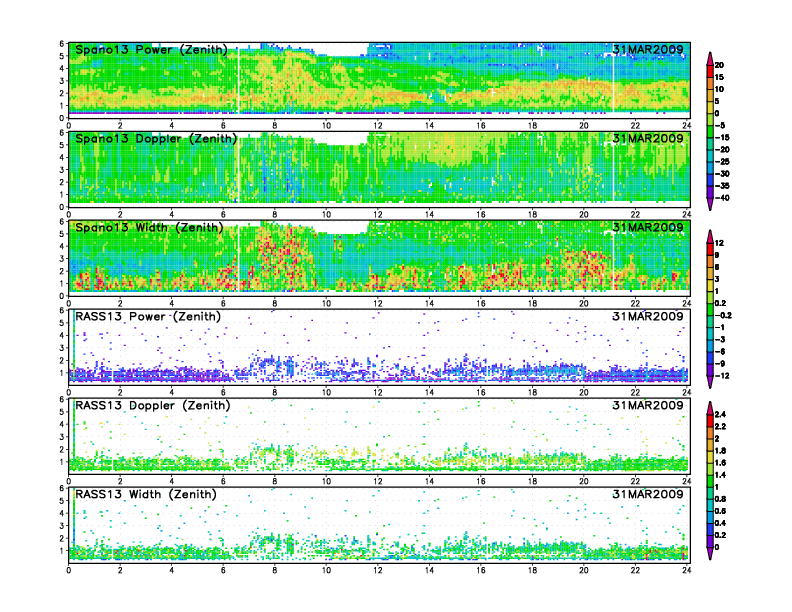Pick the red segment between 2.2 and 2.4

tap(710, 421)
